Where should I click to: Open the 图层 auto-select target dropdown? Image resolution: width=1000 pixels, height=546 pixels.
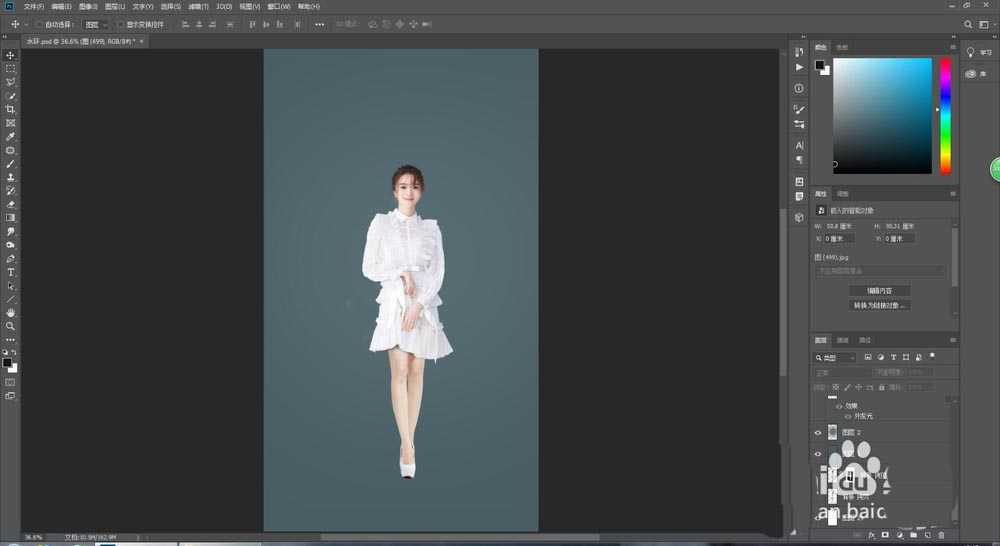click(96, 23)
